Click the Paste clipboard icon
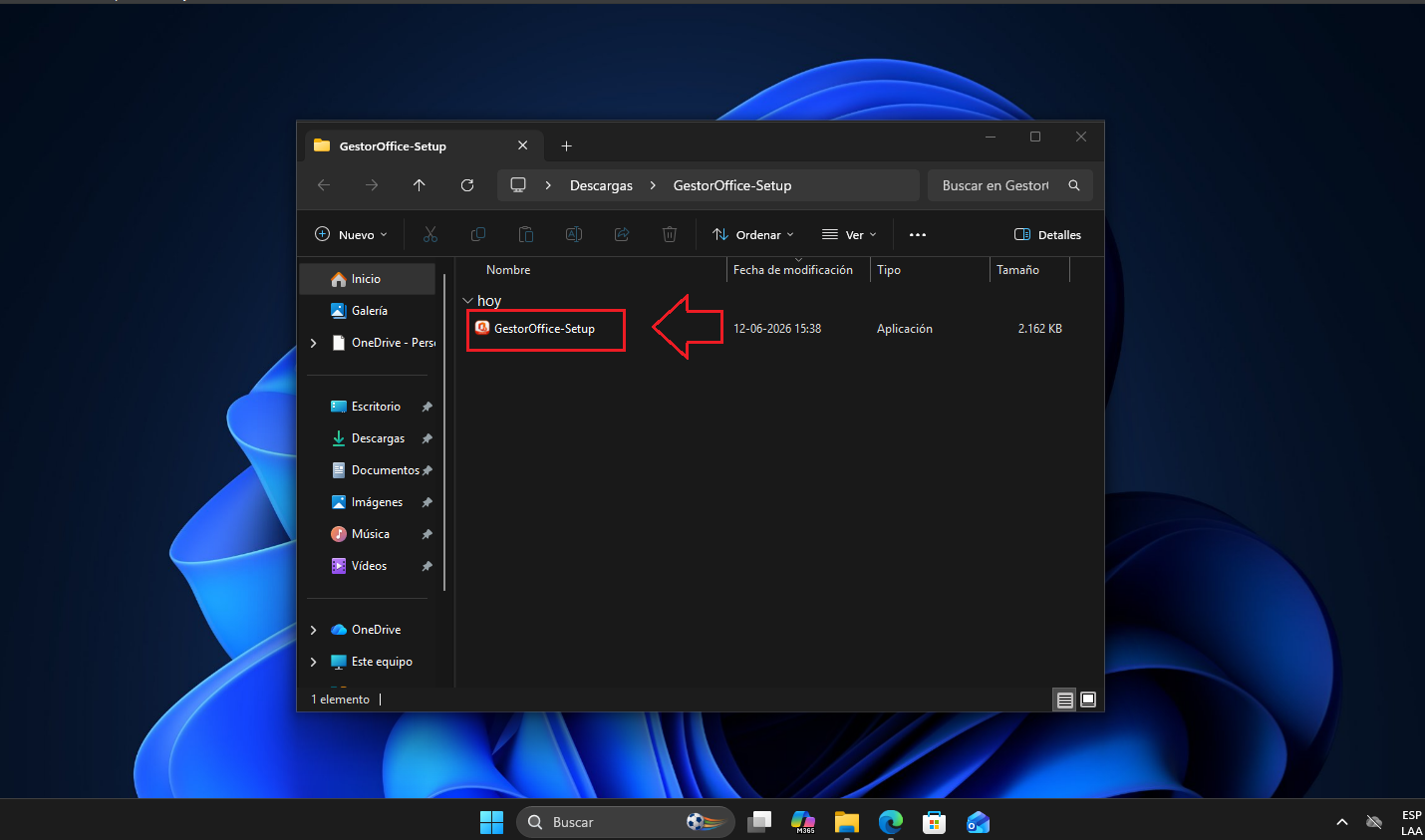1425x840 pixels. (526, 235)
